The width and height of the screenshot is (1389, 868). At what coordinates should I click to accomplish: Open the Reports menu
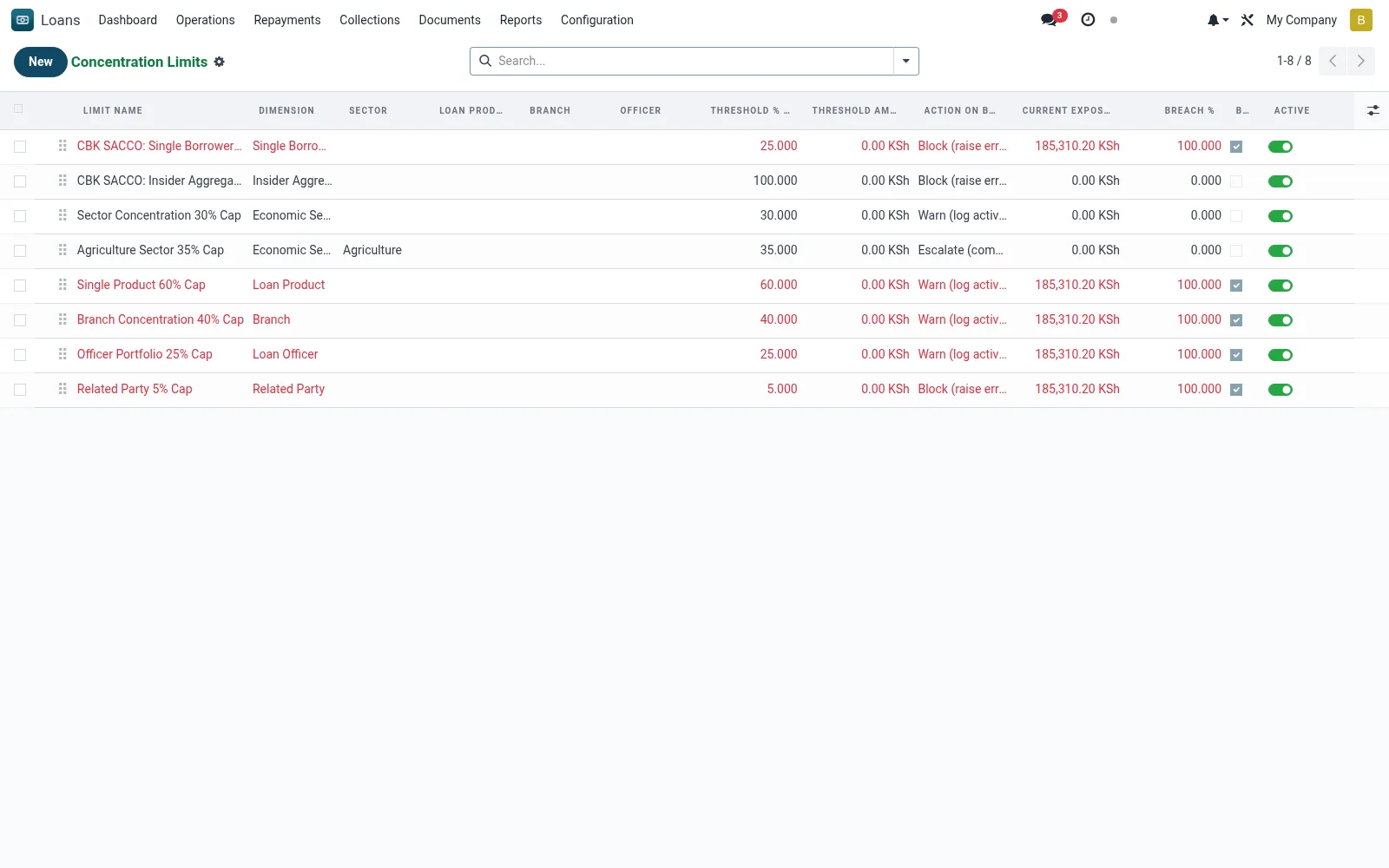click(520, 20)
